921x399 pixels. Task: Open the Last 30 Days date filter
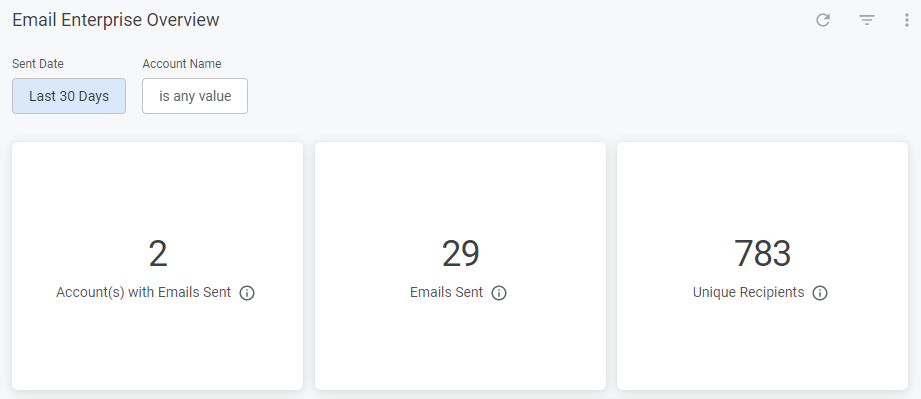[69, 96]
